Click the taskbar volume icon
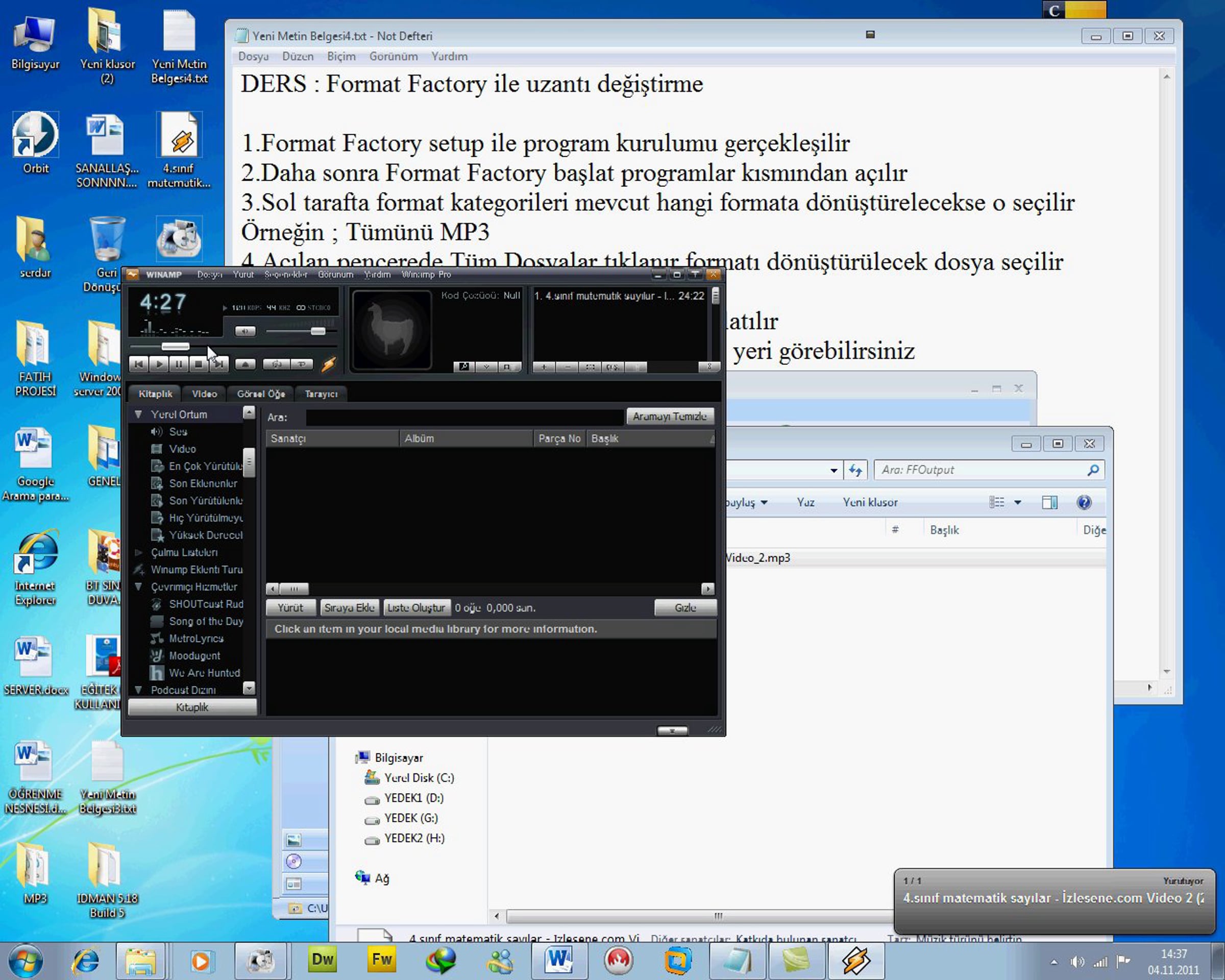 tap(1076, 962)
